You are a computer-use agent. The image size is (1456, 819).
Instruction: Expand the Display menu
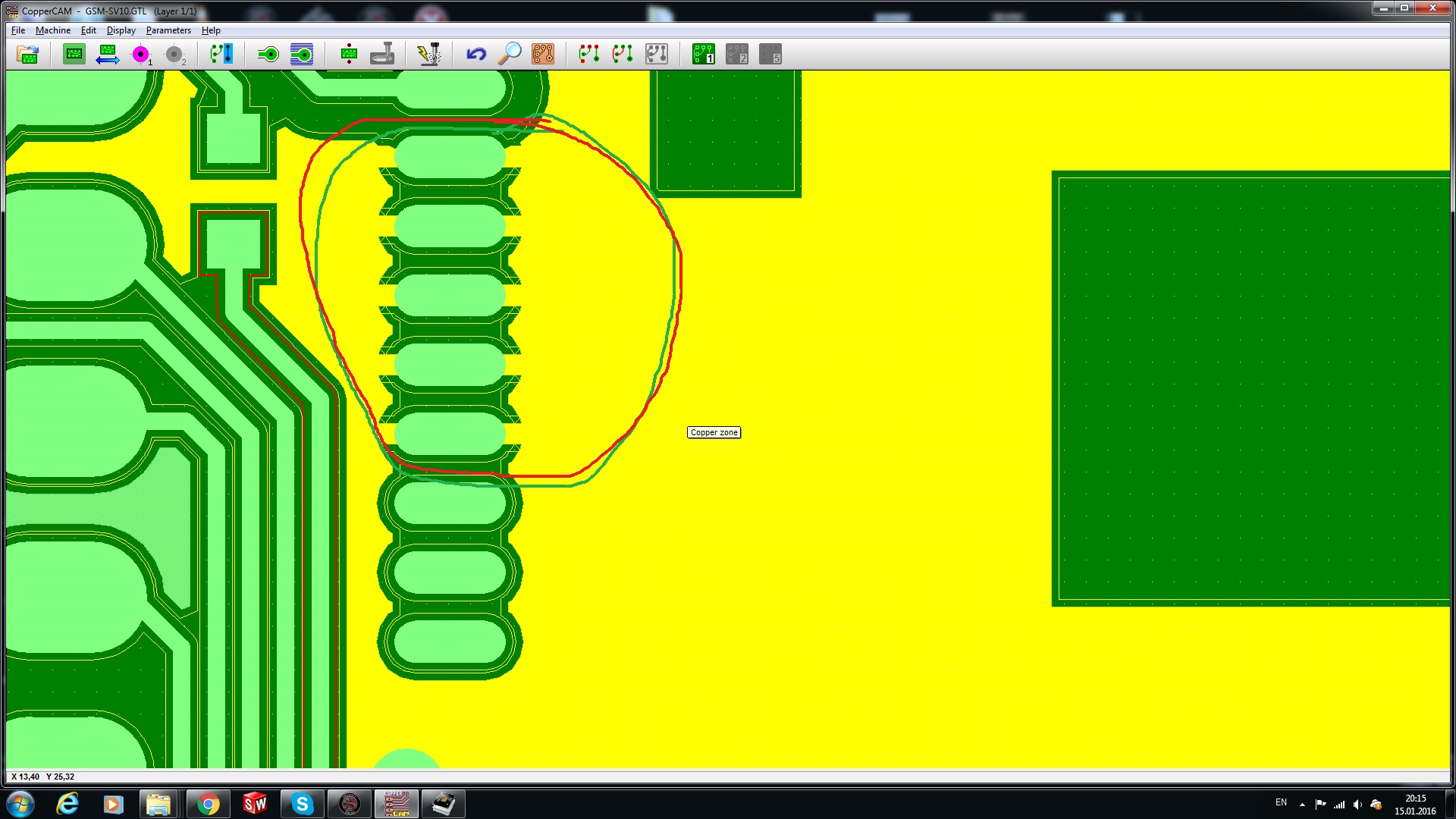[x=121, y=30]
